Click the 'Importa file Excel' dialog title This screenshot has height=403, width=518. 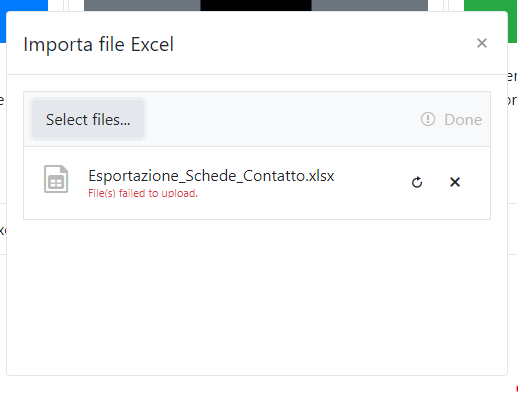coord(99,44)
